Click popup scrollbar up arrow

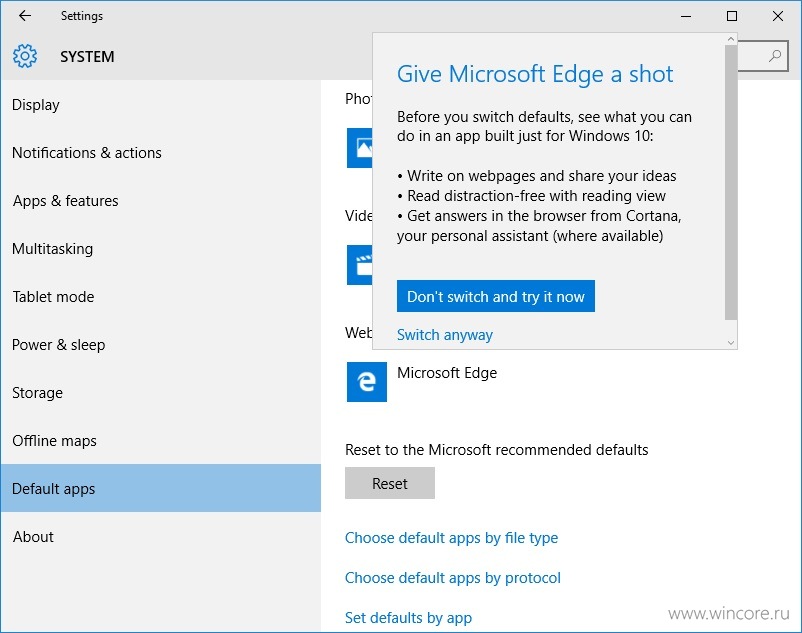coord(731,39)
